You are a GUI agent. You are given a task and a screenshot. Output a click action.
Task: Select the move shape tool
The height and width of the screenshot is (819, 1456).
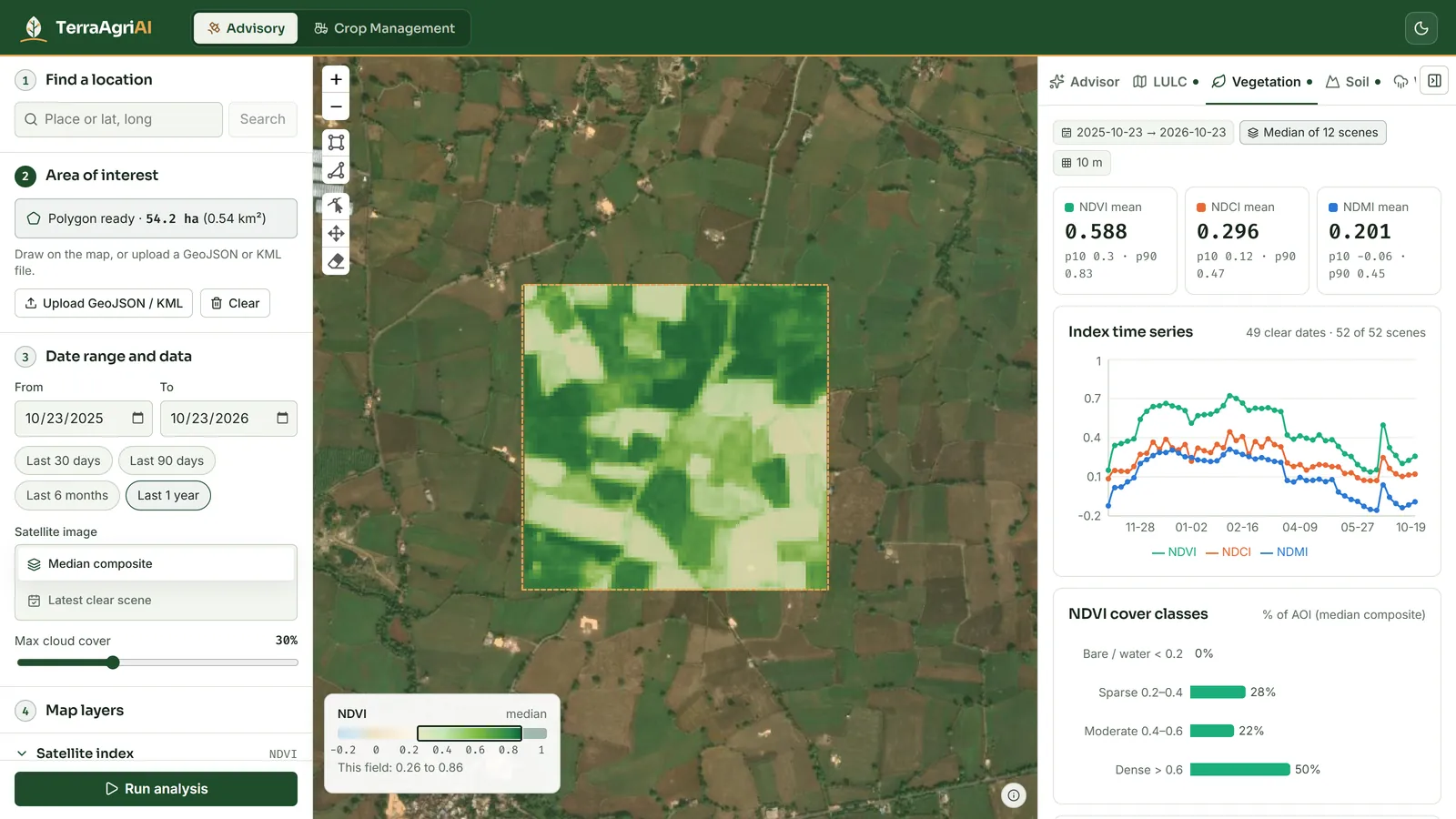(x=336, y=234)
